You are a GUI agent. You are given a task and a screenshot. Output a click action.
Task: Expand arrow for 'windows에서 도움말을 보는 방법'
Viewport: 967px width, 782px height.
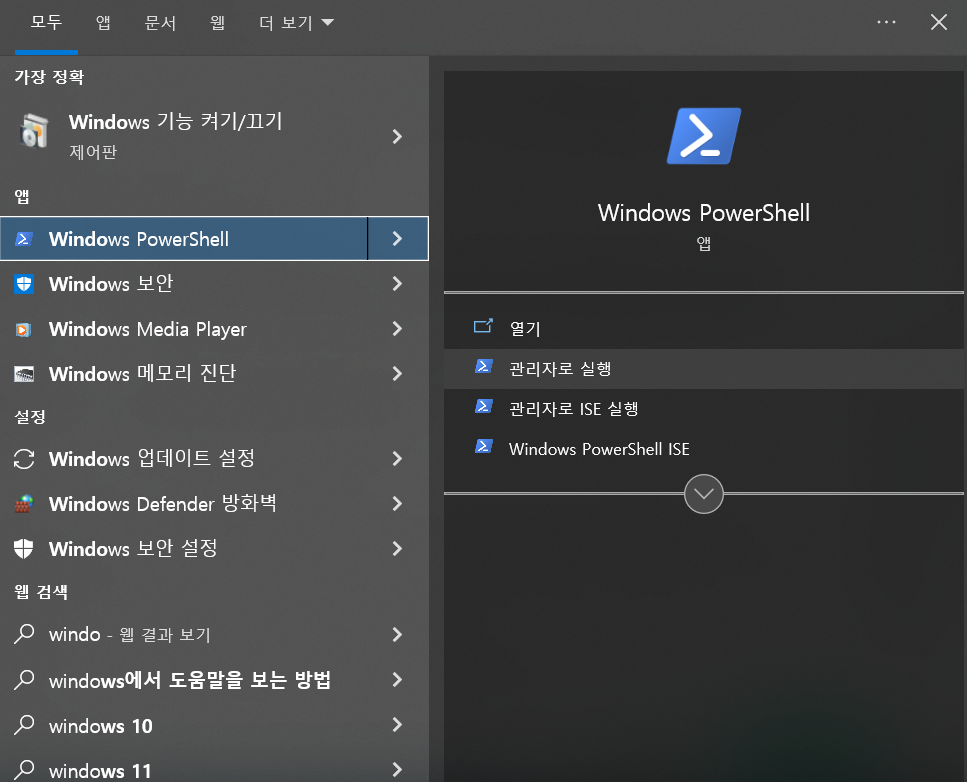pyautogui.click(x=397, y=680)
